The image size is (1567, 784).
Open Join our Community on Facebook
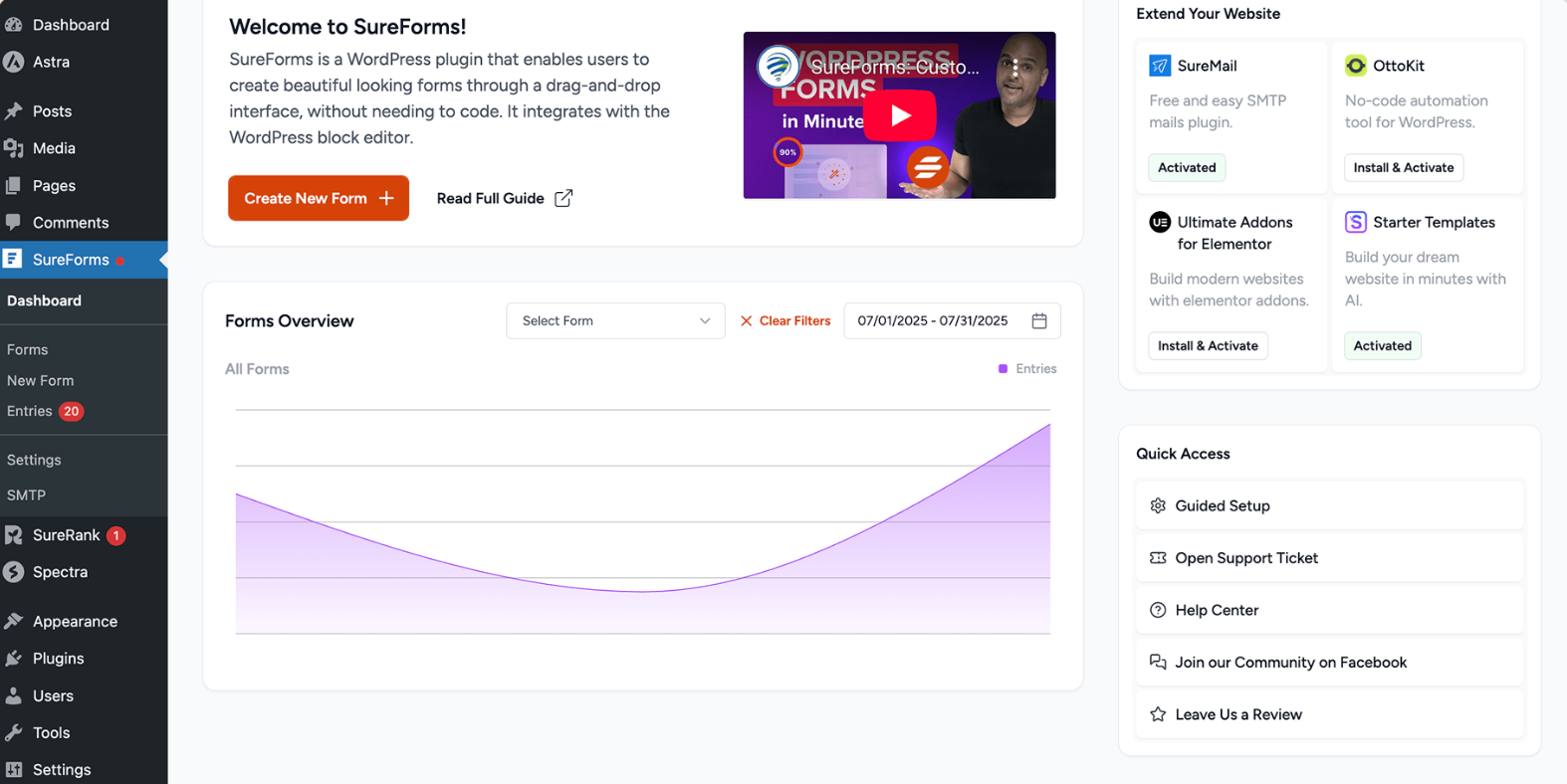(x=1290, y=663)
